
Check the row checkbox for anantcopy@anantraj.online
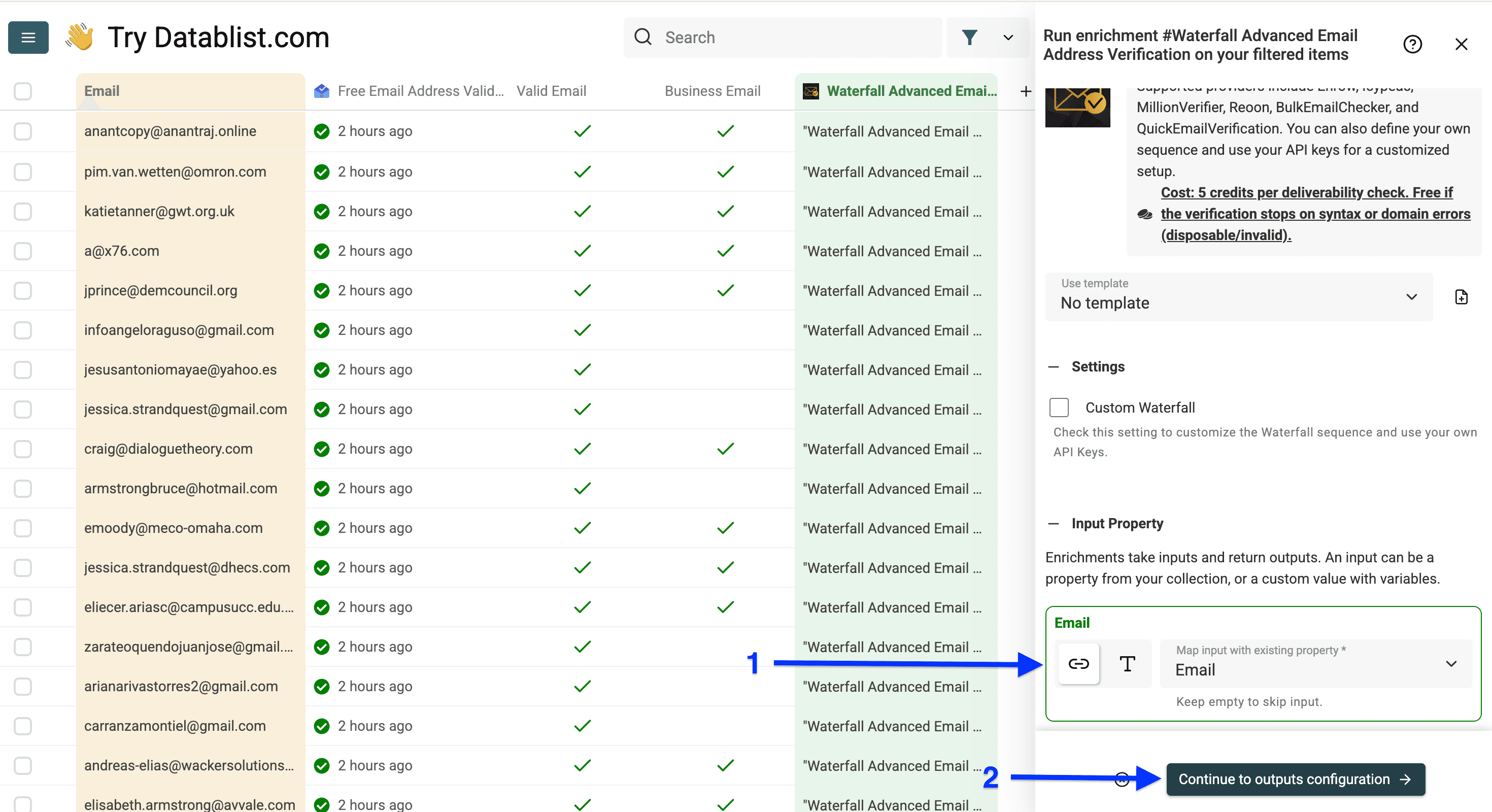[23, 131]
